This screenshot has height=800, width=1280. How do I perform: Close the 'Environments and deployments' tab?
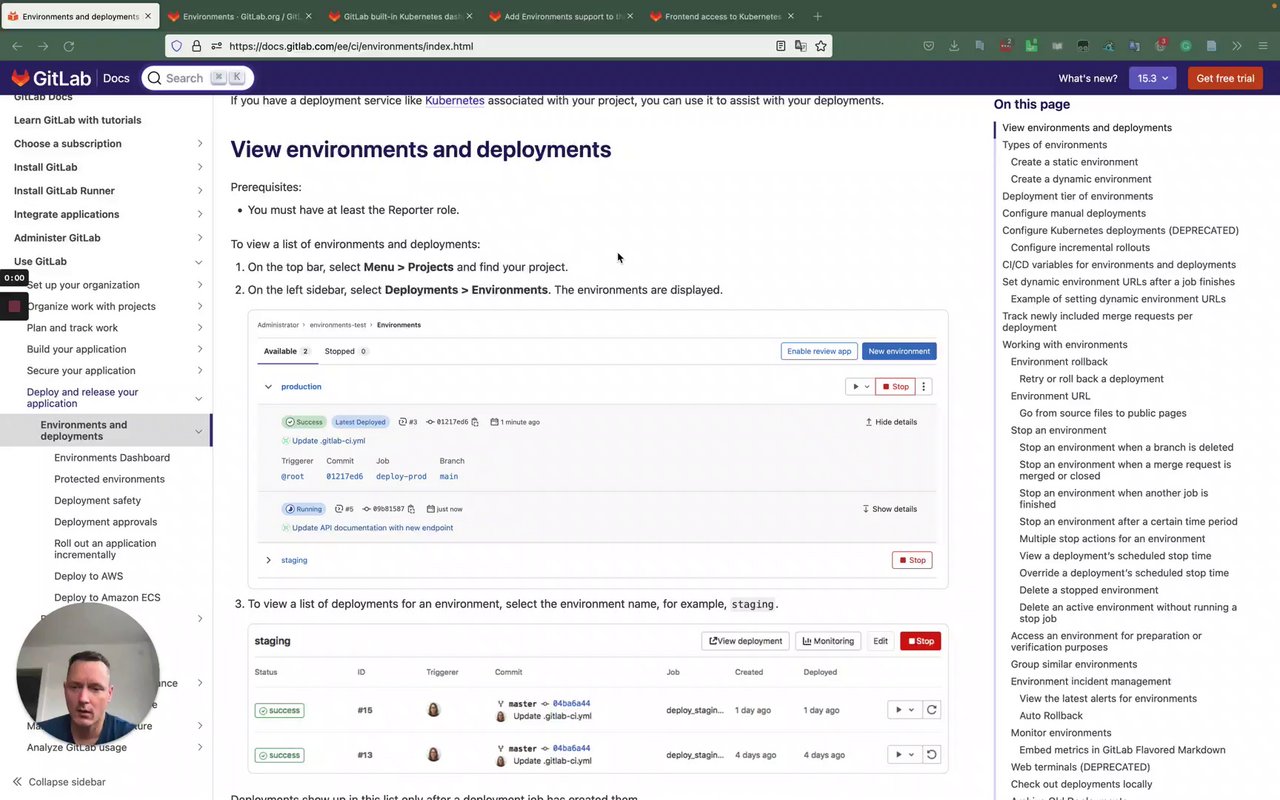click(147, 16)
